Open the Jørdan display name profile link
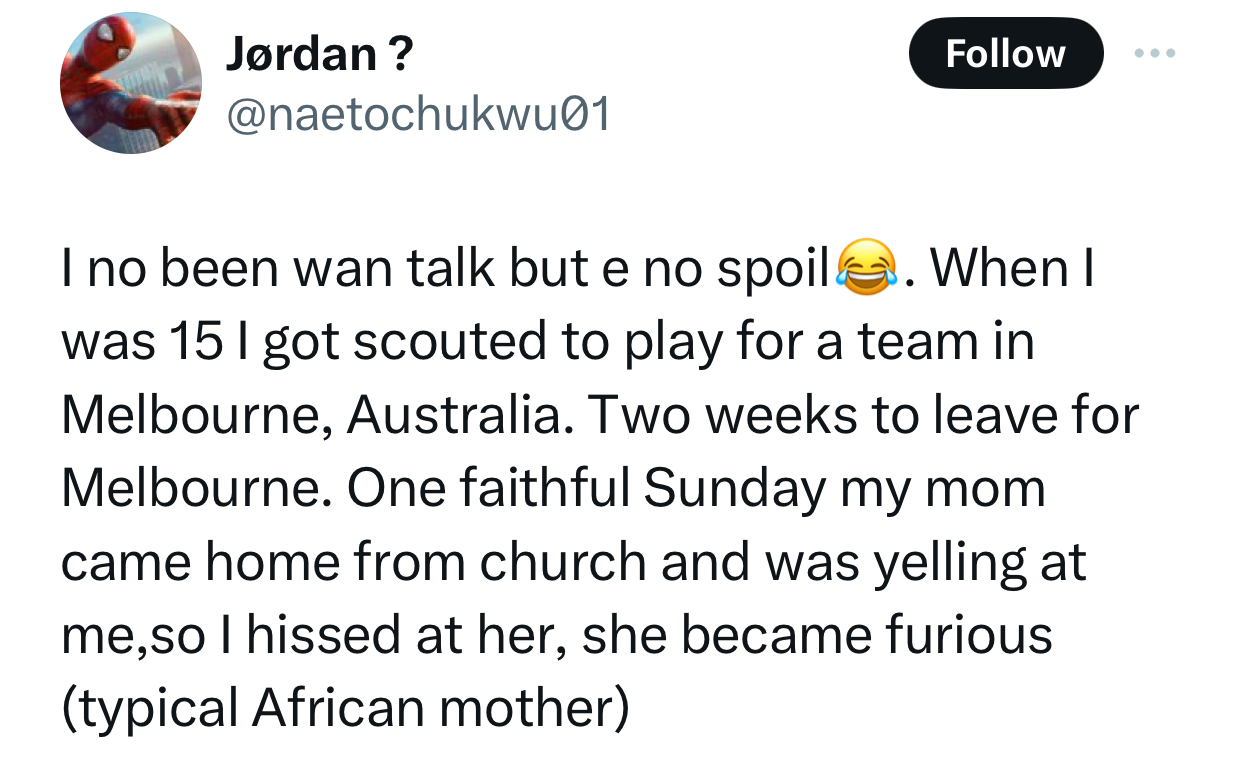This screenshot has height=766, width=1242. [297, 53]
